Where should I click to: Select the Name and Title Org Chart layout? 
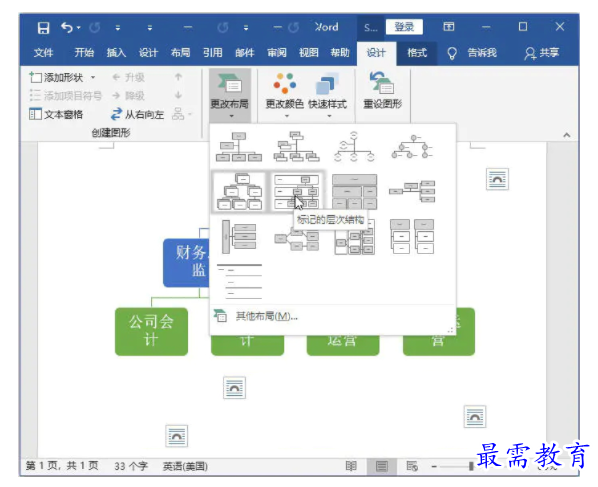click(296, 146)
